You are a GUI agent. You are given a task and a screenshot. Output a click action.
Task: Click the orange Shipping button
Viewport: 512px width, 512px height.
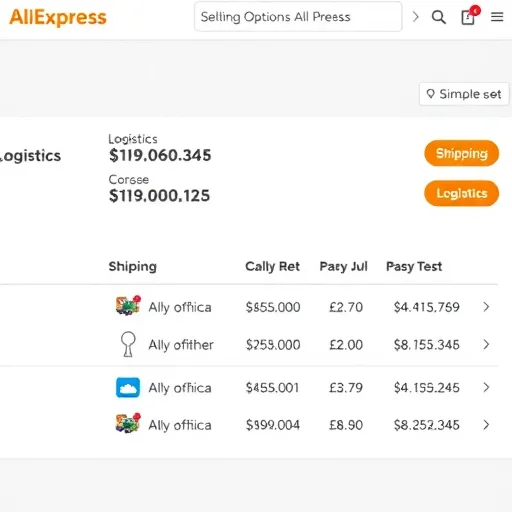[x=462, y=153]
